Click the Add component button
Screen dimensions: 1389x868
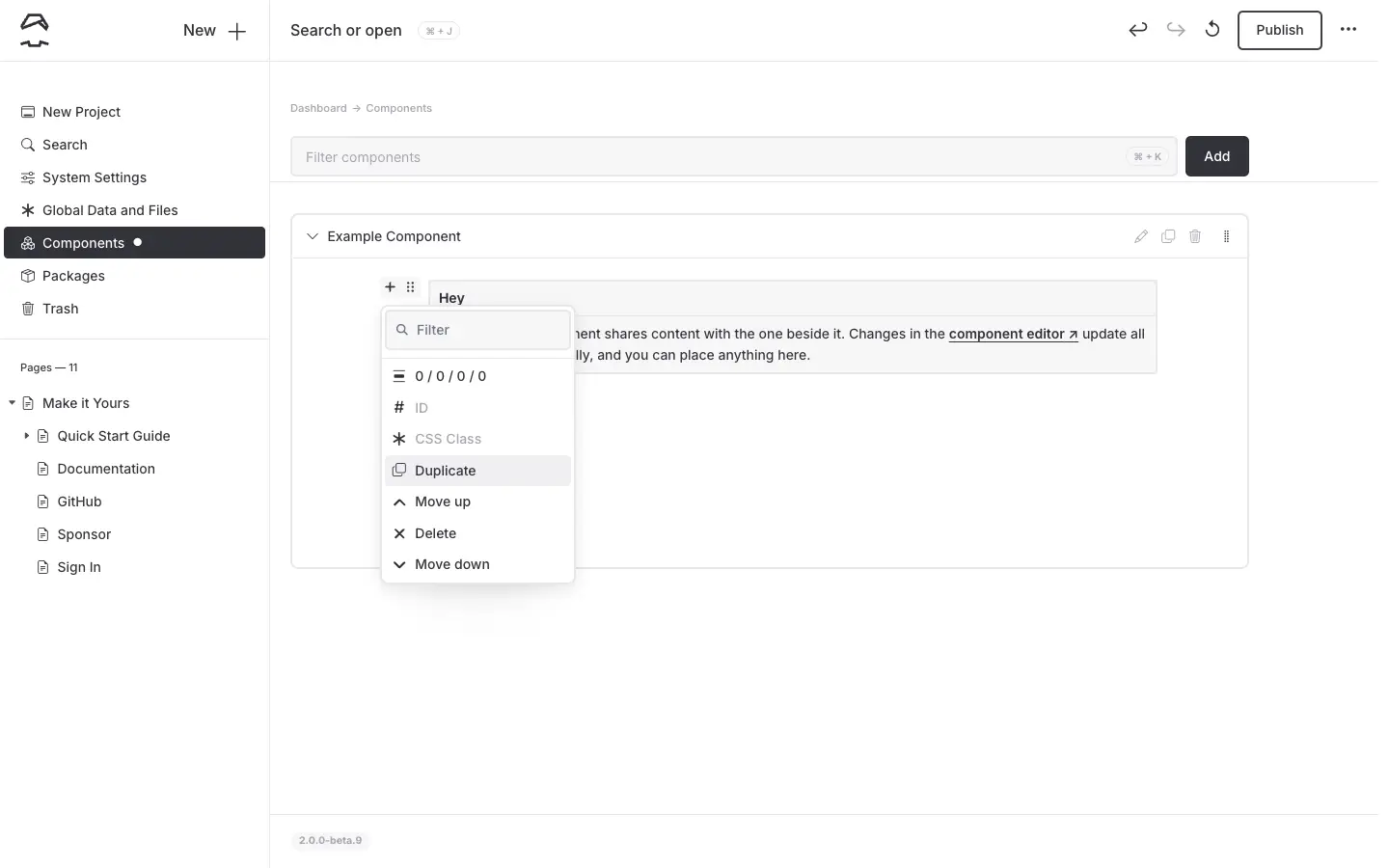(1216, 156)
